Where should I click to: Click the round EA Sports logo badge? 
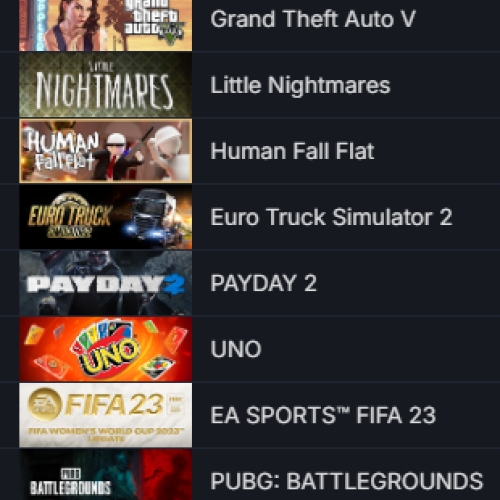45,405
